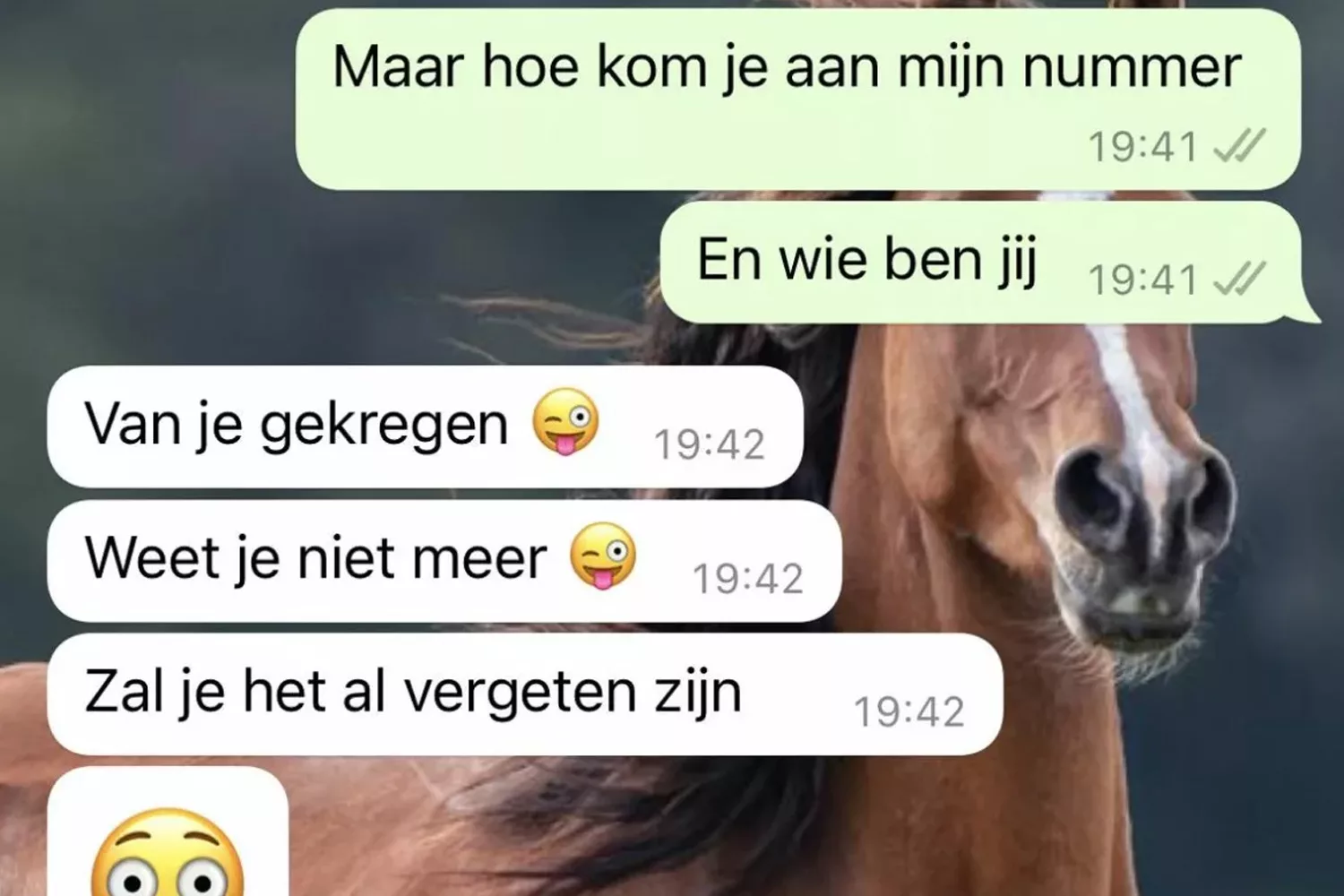Tap the 'Weet je niet meer' message bubble
1344x896 pixels.
(444, 561)
